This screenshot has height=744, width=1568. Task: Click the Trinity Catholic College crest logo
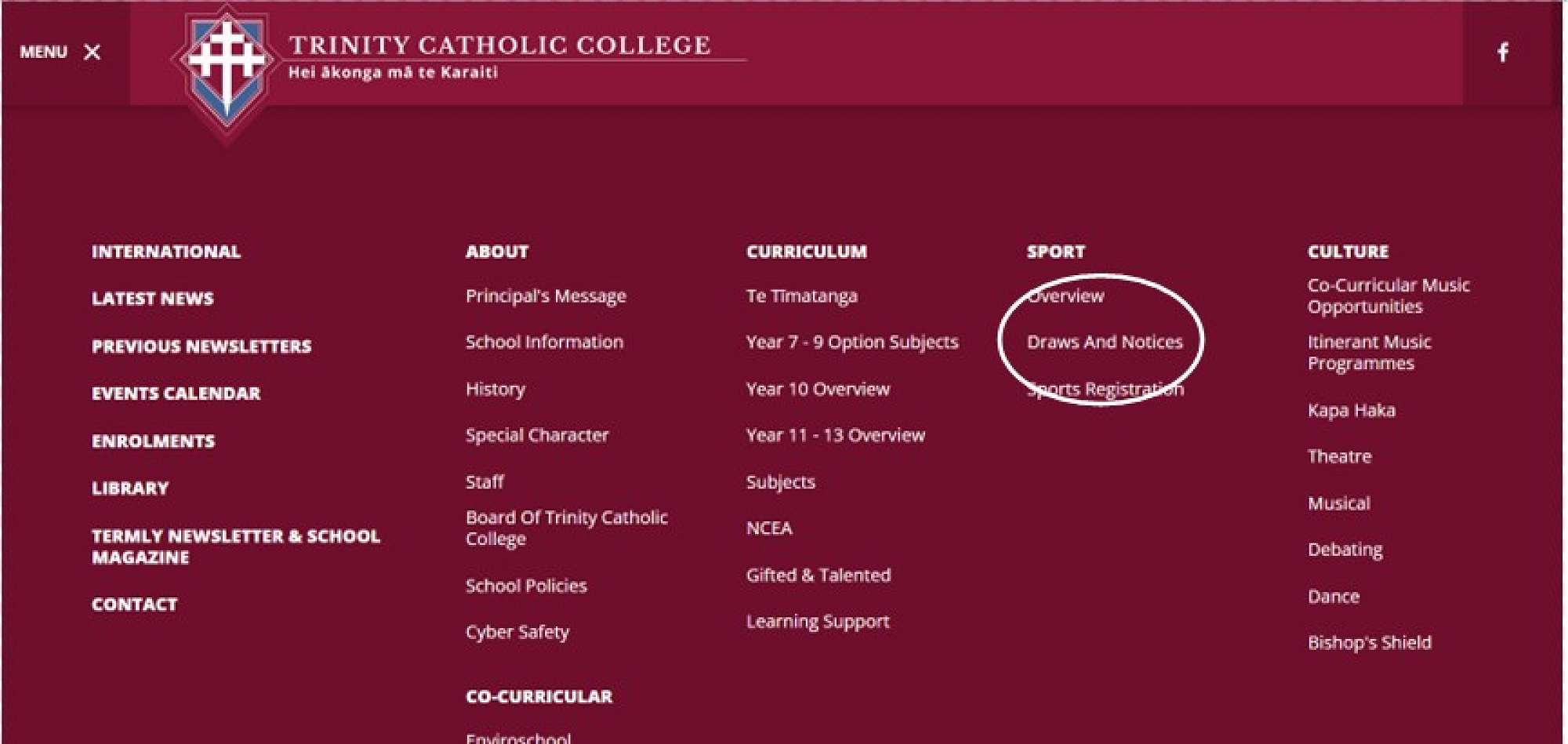[227, 67]
